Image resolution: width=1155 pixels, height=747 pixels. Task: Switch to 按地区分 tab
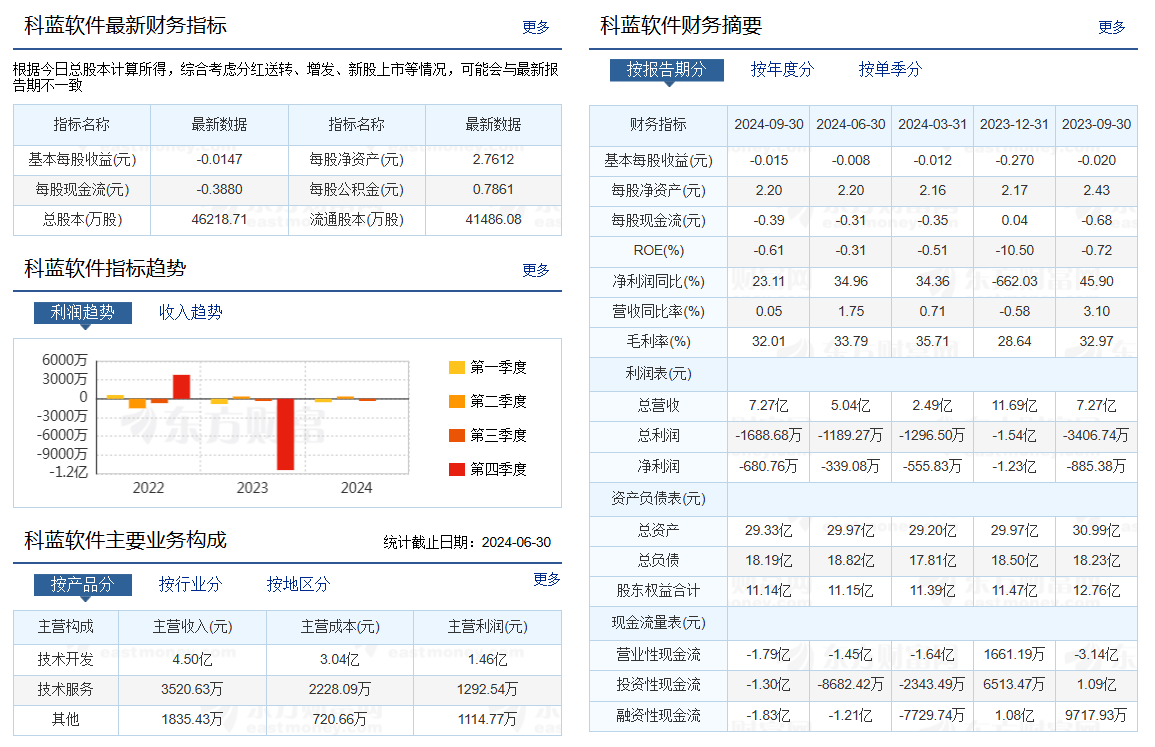[x=298, y=585]
